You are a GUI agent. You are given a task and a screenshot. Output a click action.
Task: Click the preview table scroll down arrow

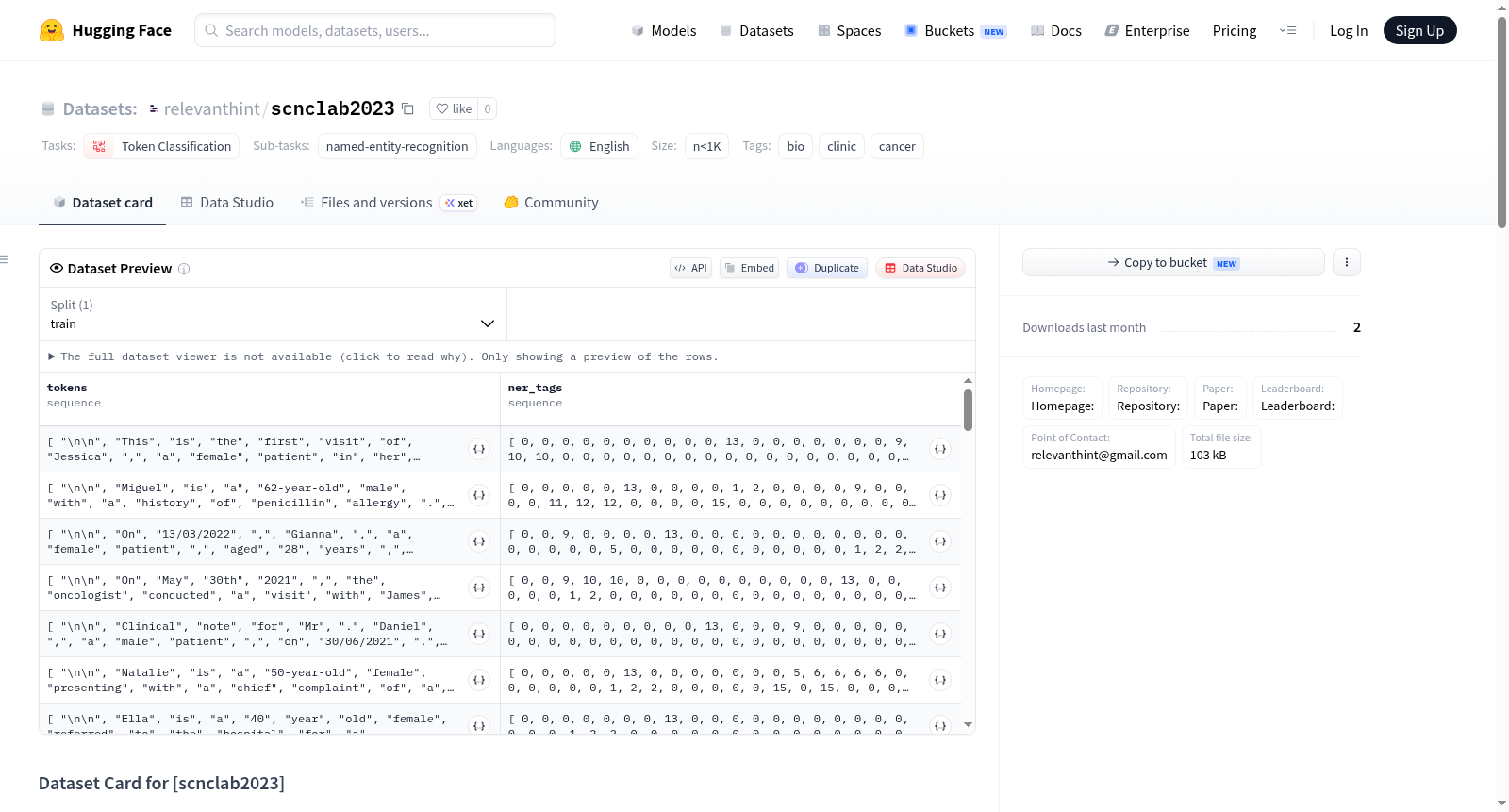tap(968, 725)
